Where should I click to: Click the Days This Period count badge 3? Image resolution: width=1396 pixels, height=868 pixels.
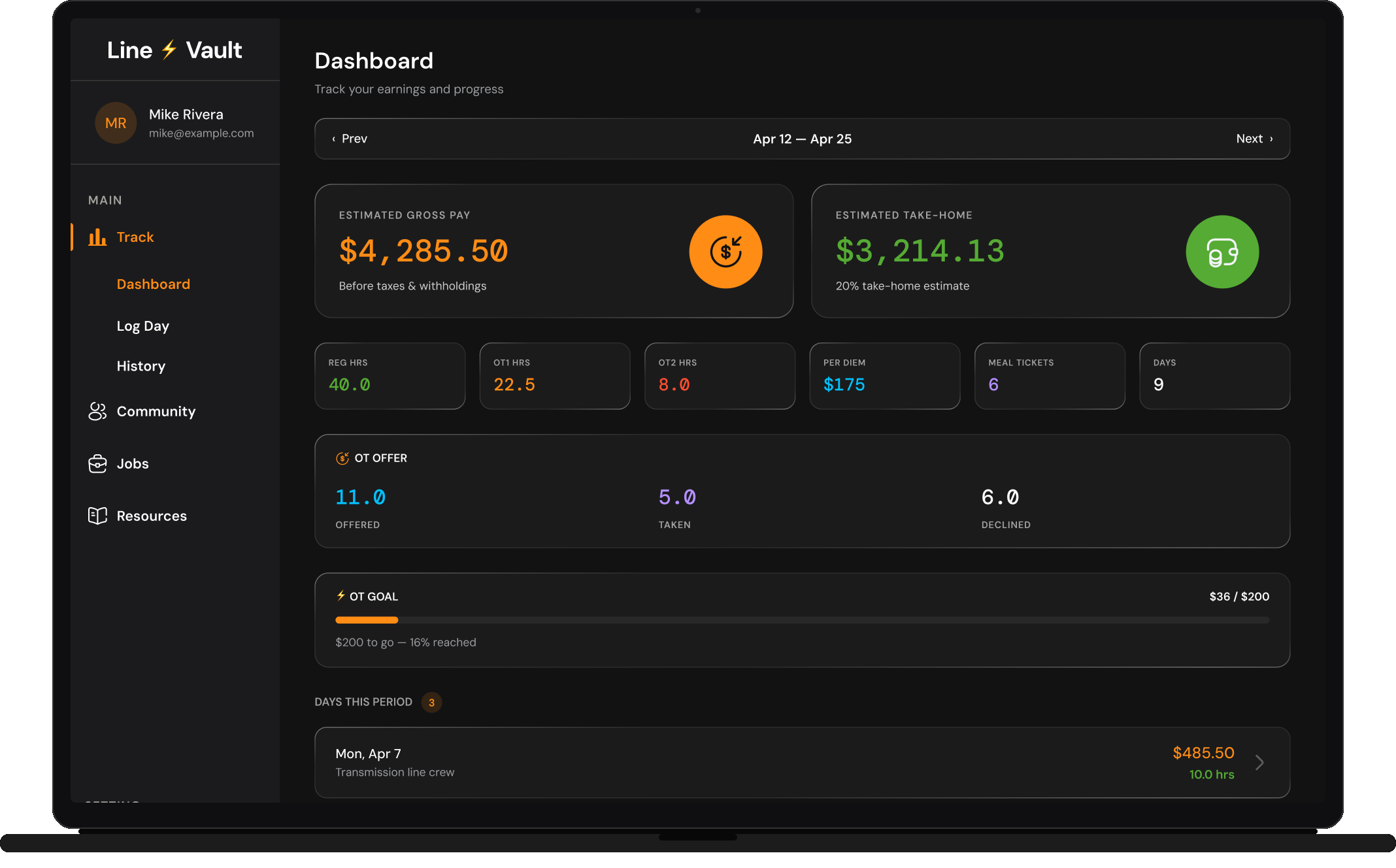[x=431, y=702]
